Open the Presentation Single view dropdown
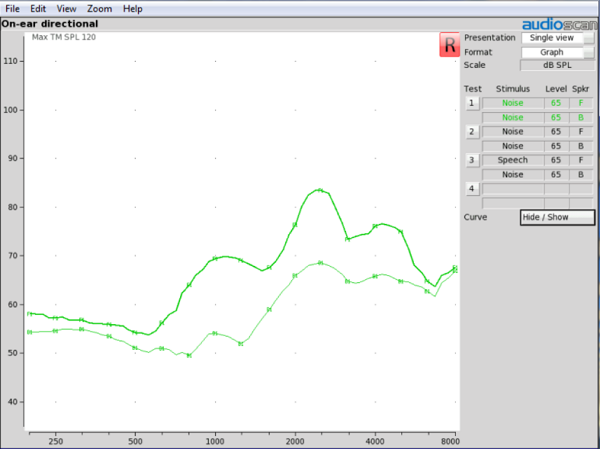600x449 pixels. point(558,38)
